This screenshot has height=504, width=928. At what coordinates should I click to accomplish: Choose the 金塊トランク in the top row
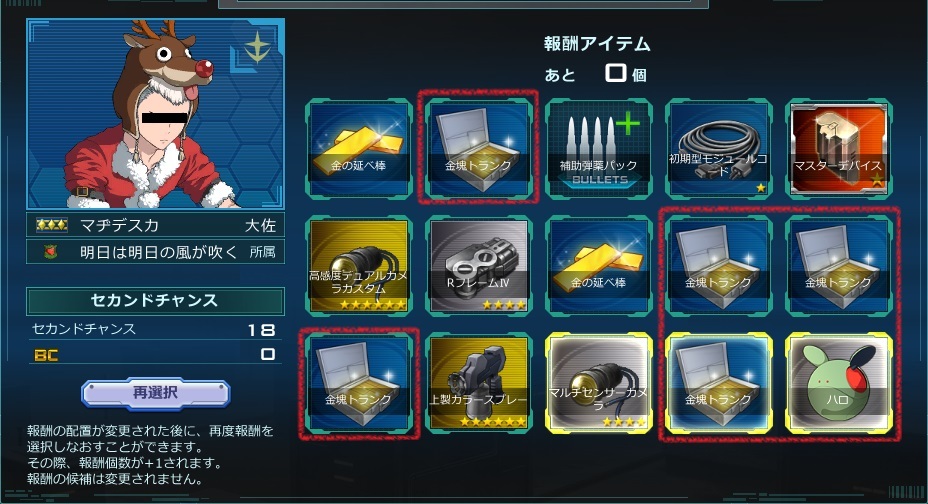tap(479, 148)
